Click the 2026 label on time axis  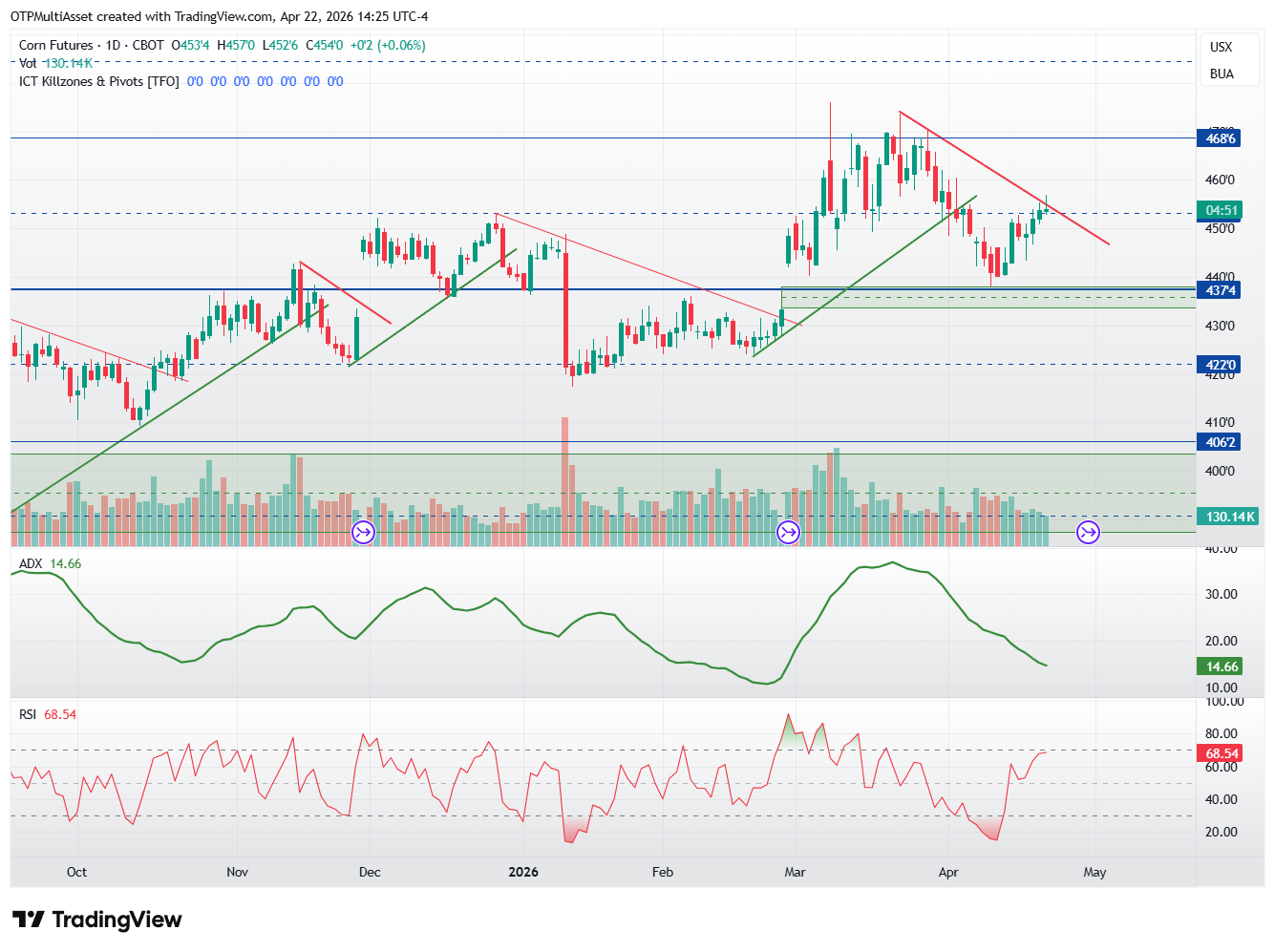523,872
